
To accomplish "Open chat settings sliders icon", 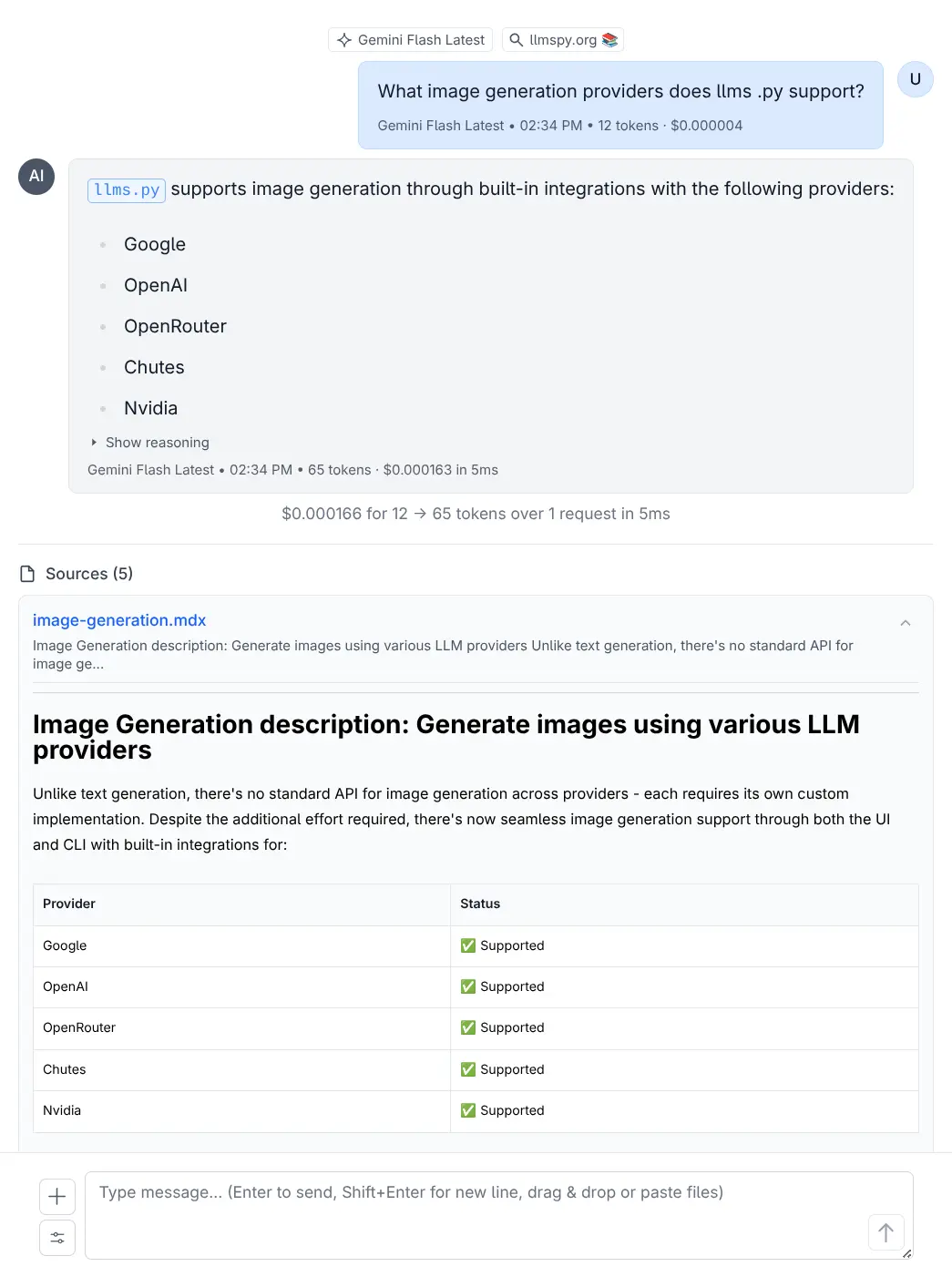I will [57, 1237].
